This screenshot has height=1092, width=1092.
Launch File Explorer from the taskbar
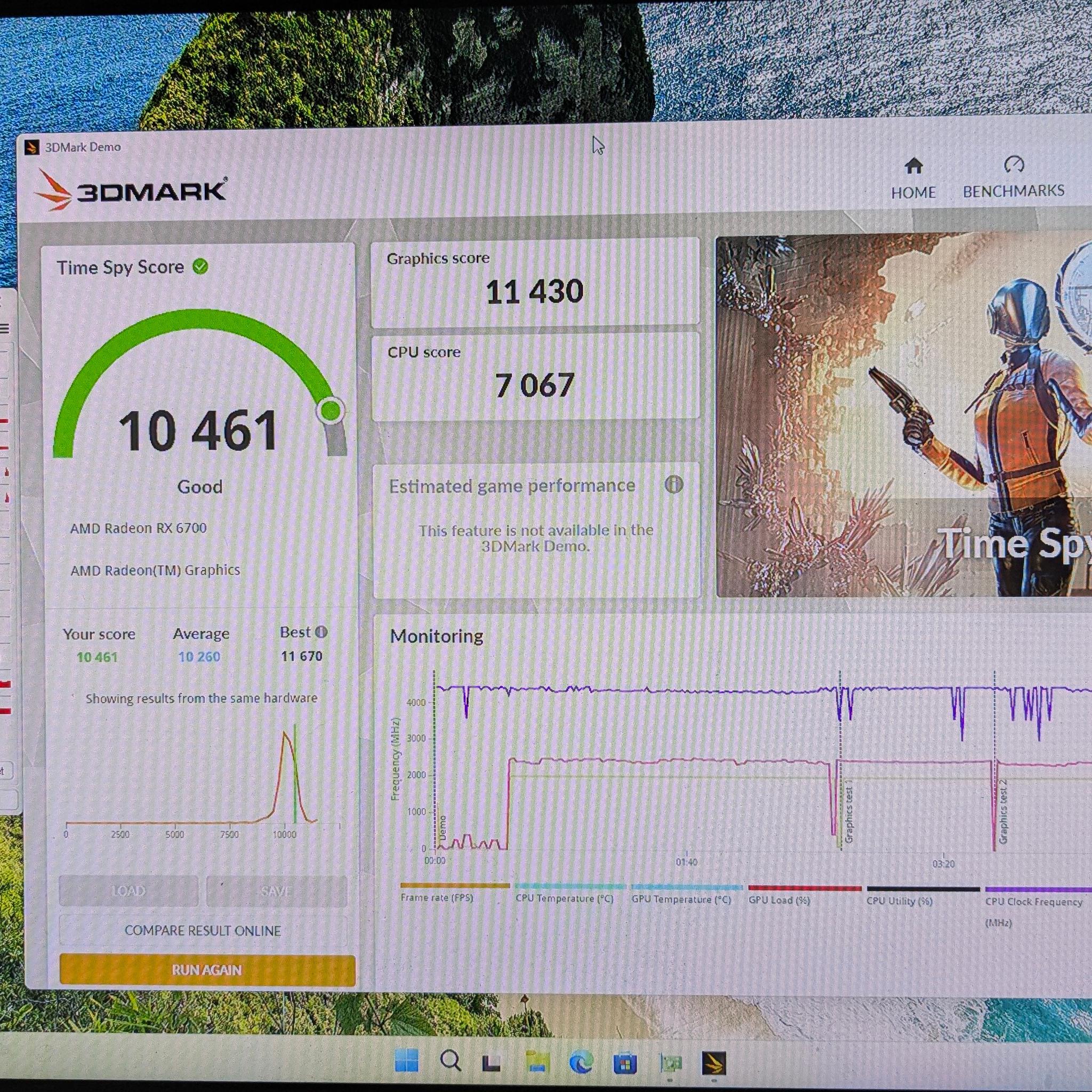[536, 1062]
